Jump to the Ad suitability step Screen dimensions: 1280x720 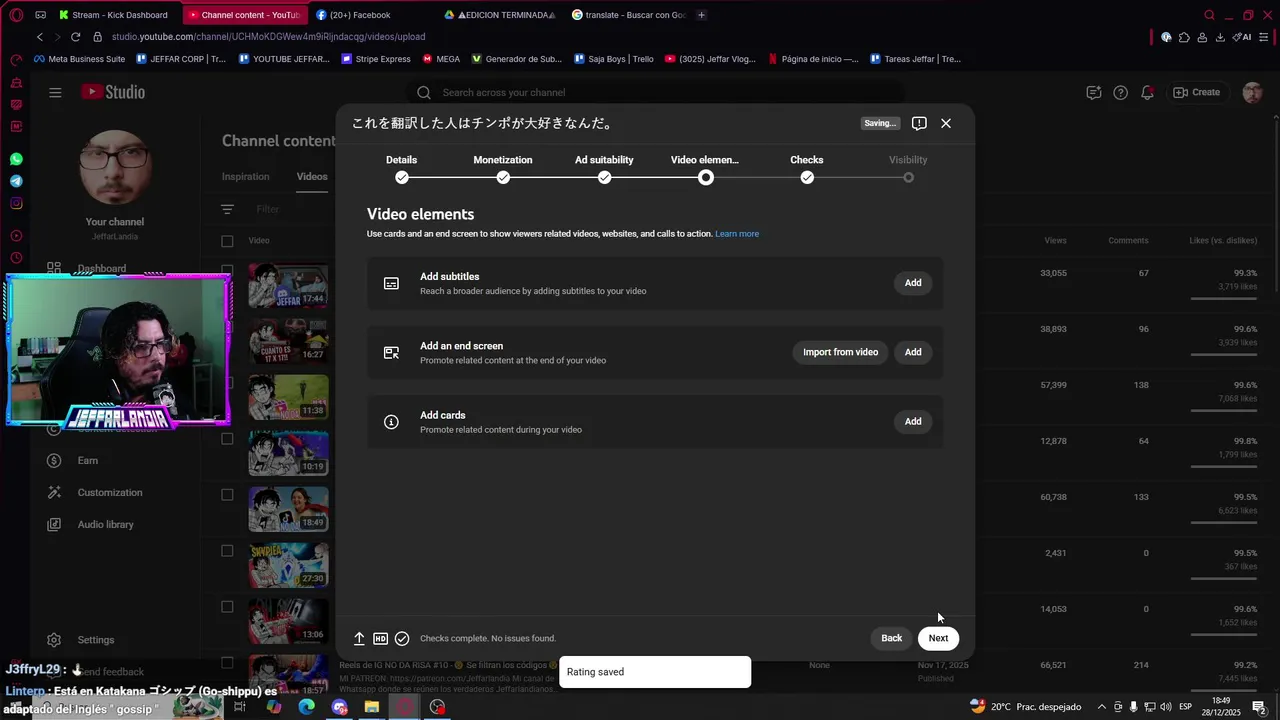pyautogui.click(x=604, y=168)
